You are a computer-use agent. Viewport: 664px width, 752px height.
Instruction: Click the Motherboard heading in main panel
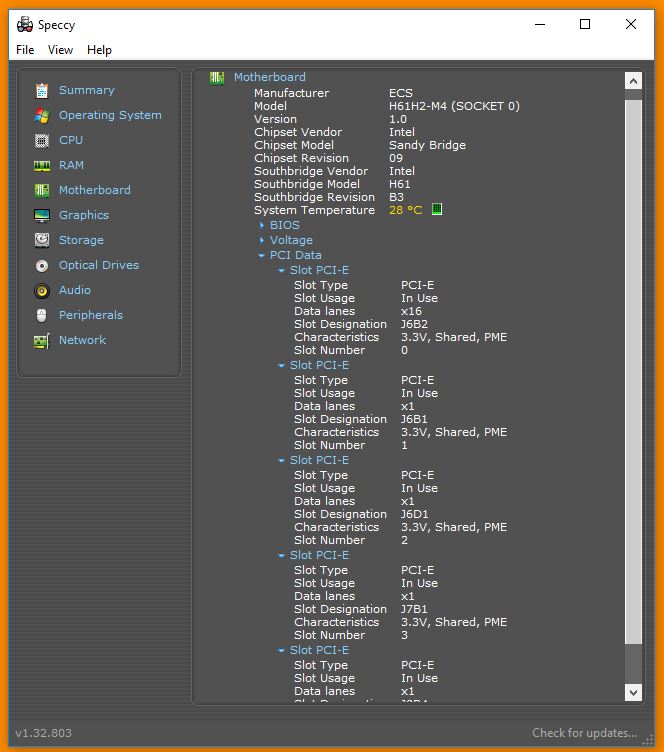click(x=269, y=77)
